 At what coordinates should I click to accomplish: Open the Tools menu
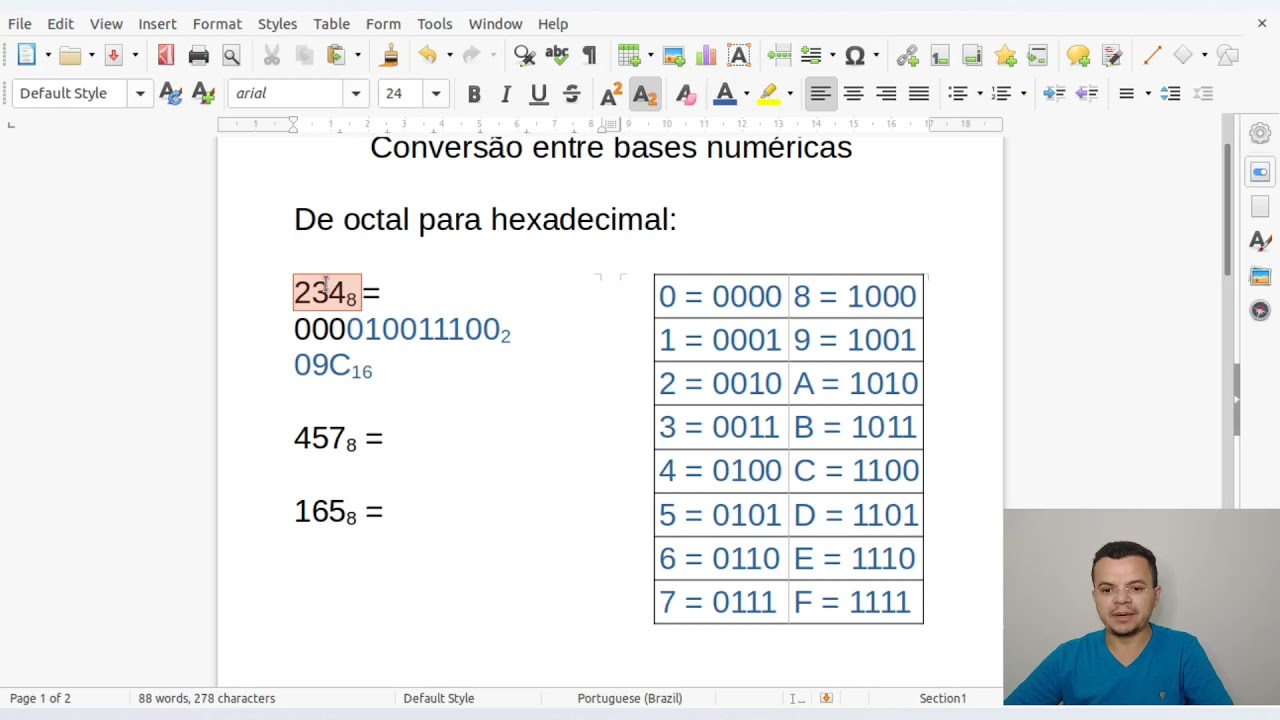tap(434, 23)
